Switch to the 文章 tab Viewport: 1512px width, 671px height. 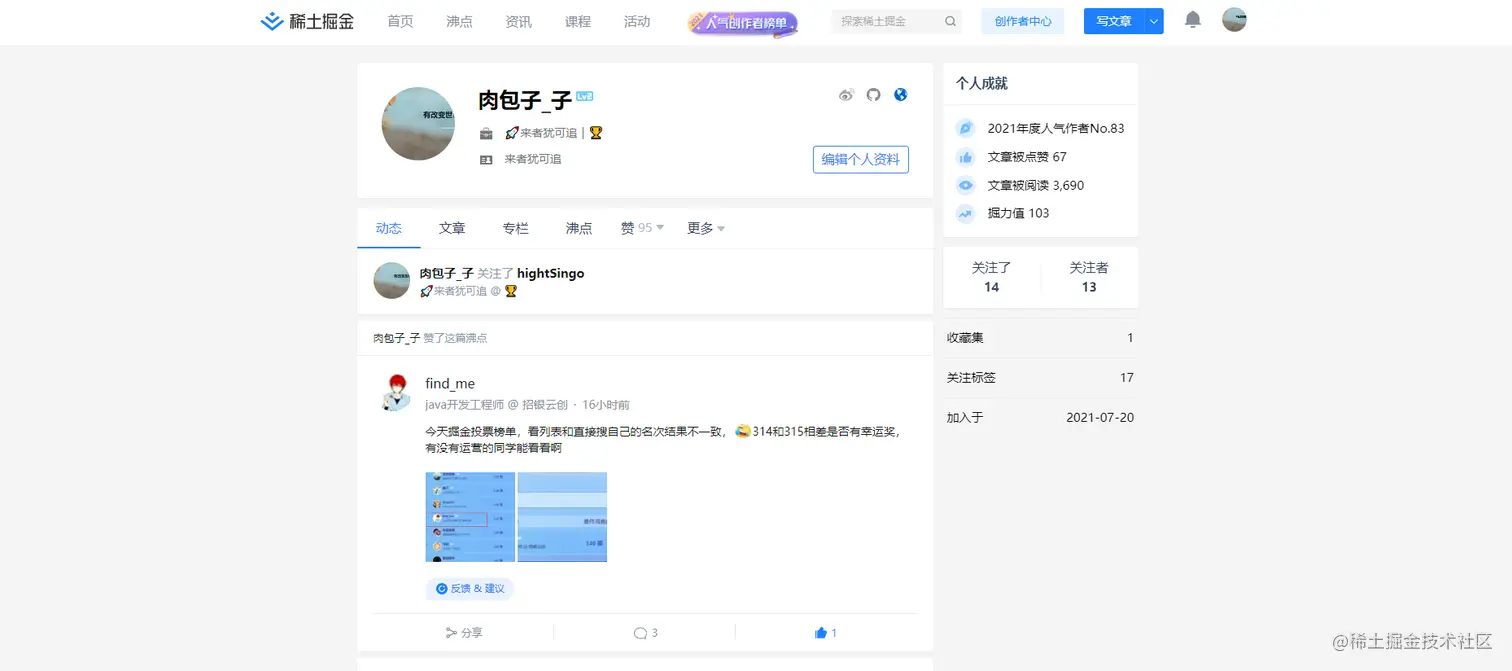(x=452, y=228)
